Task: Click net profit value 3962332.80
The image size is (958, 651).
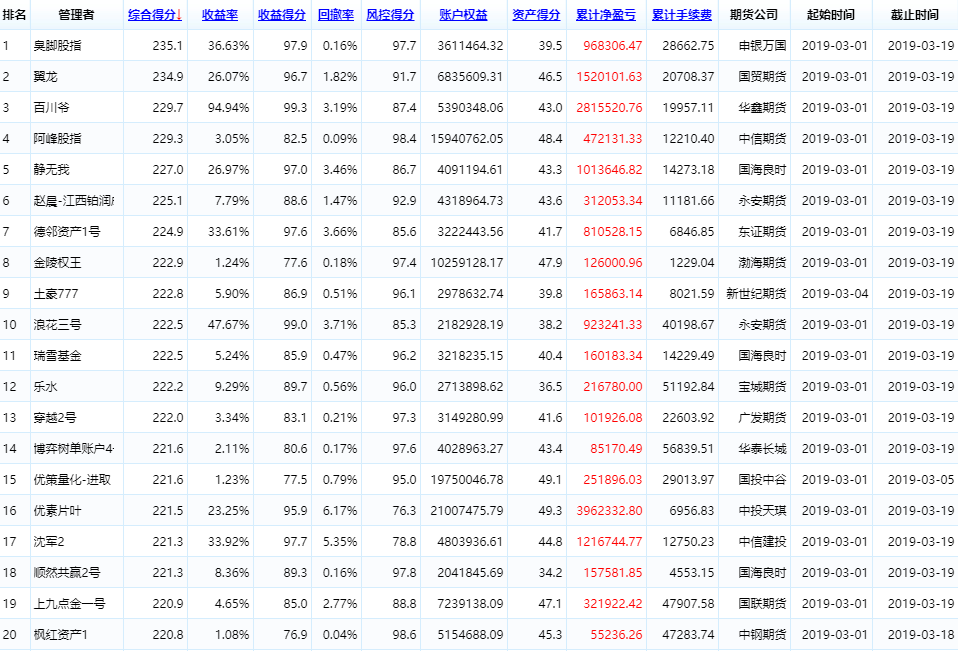Action: click(x=609, y=511)
